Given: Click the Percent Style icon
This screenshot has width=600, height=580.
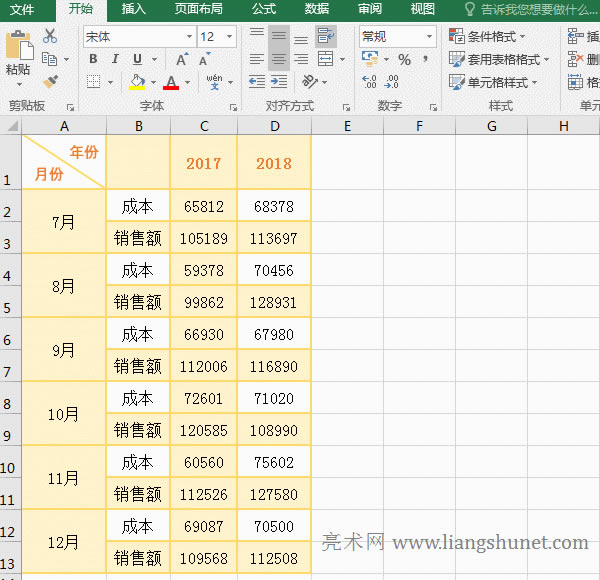Looking at the screenshot, I should 404,60.
